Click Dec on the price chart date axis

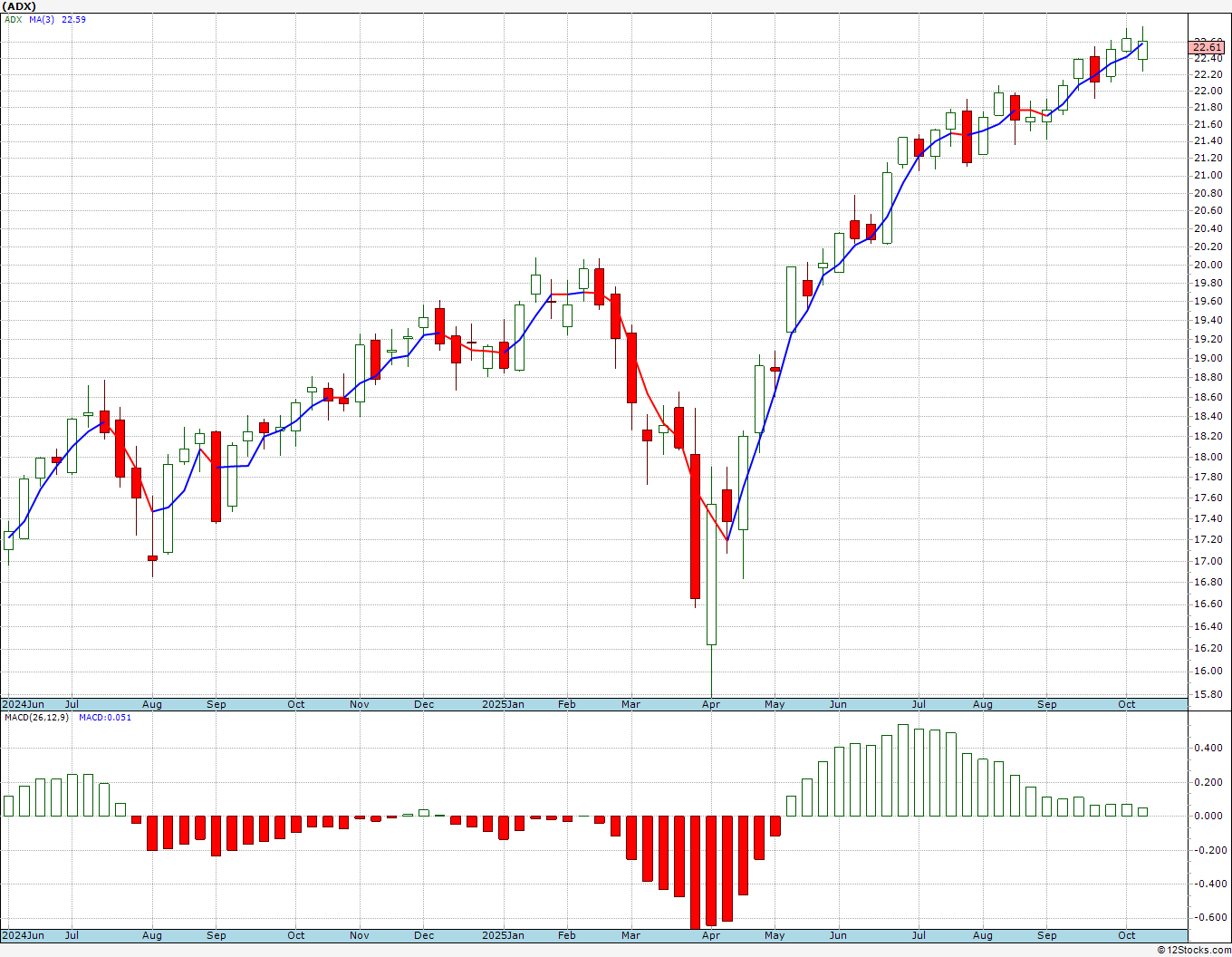coord(424,704)
